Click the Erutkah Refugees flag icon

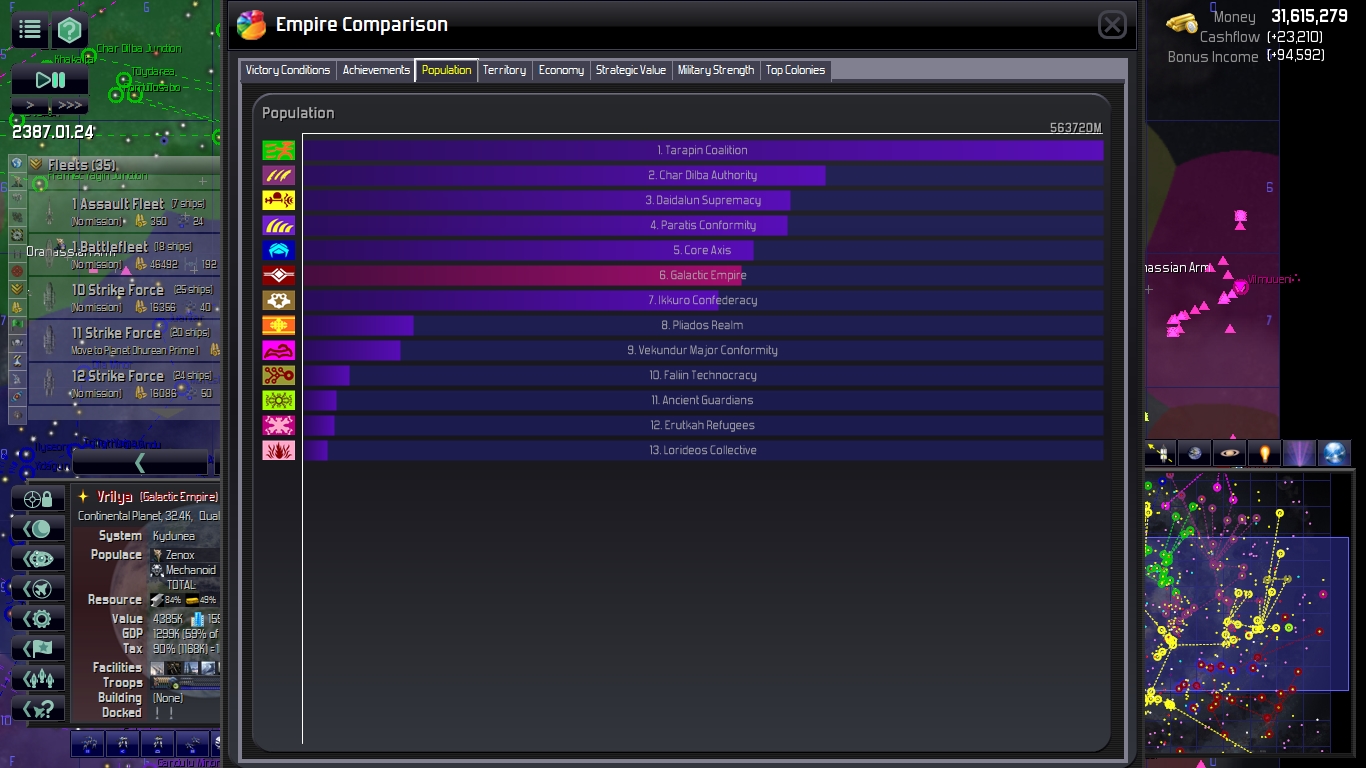coord(279,425)
